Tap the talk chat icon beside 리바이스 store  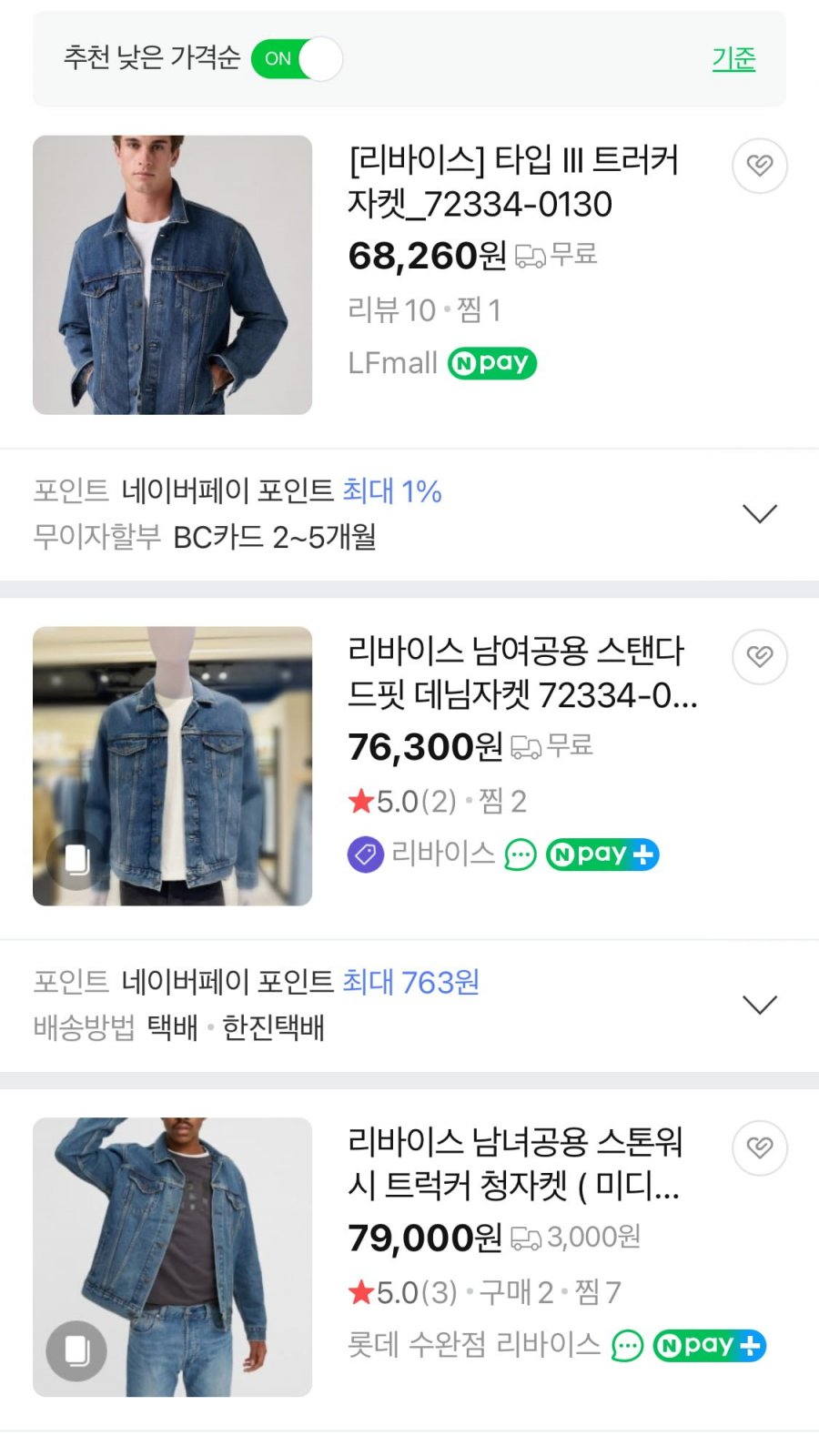[521, 854]
